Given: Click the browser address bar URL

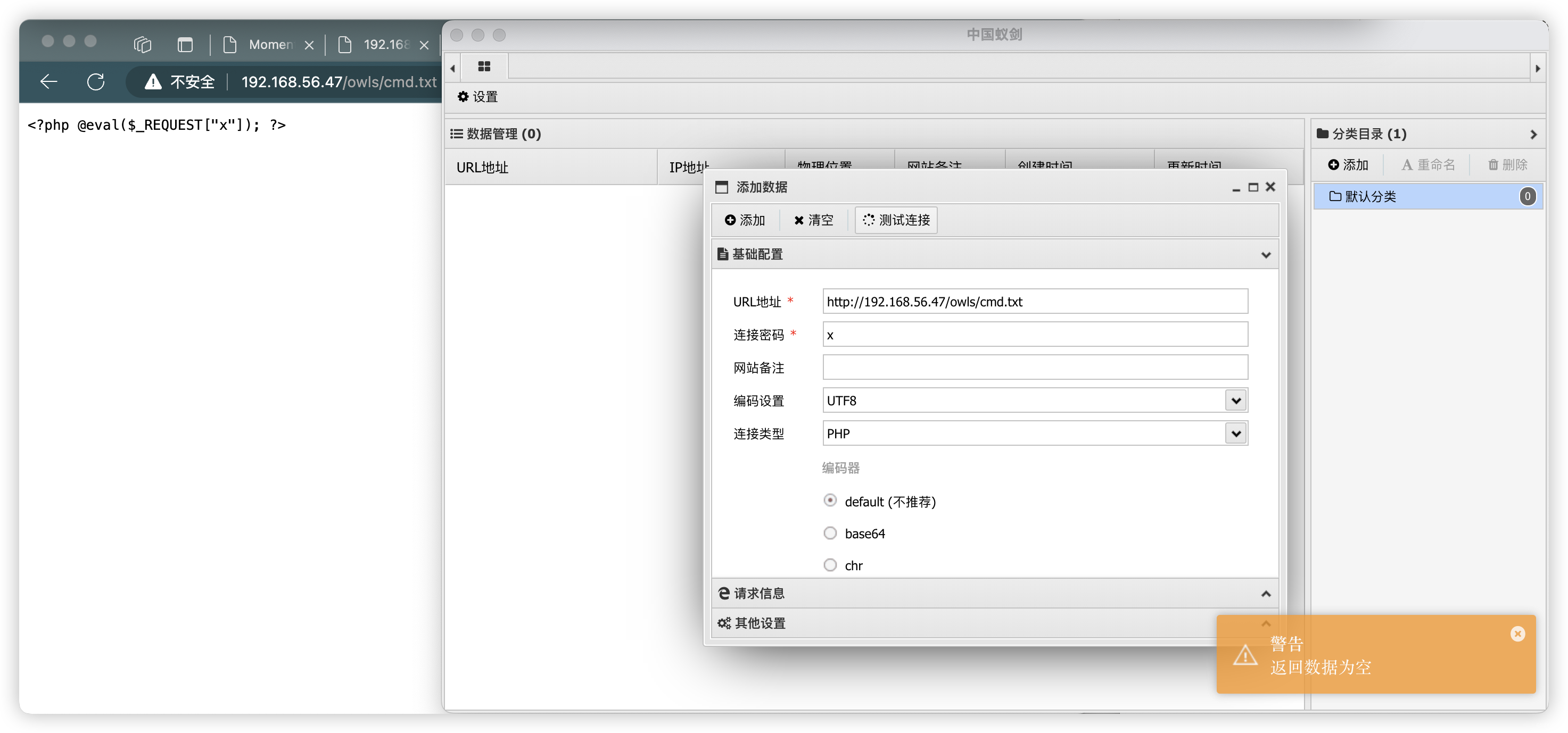Looking at the screenshot, I should [339, 81].
